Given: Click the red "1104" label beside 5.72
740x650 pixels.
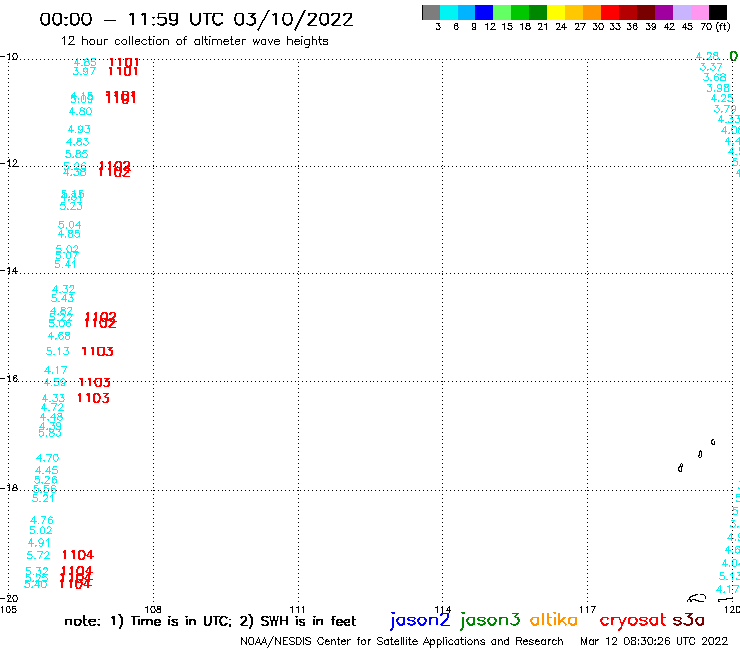Looking at the screenshot, I should click(x=78, y=555).
